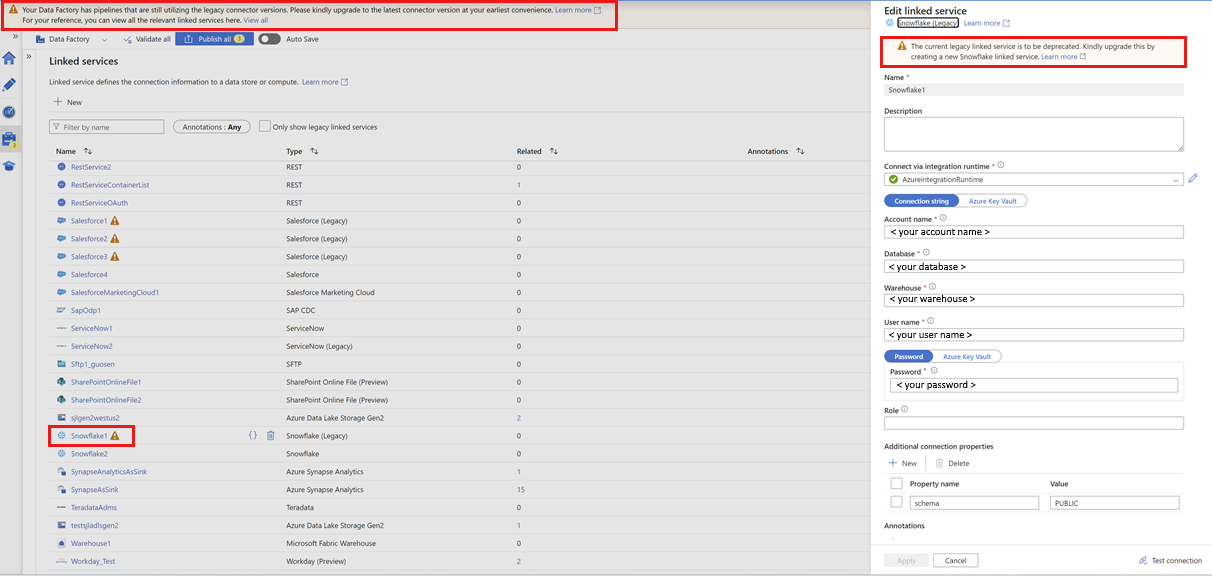Open the RestService2 linked service
The width and height of the screenshot is (1212, 576).
click(x=91, y=167)
